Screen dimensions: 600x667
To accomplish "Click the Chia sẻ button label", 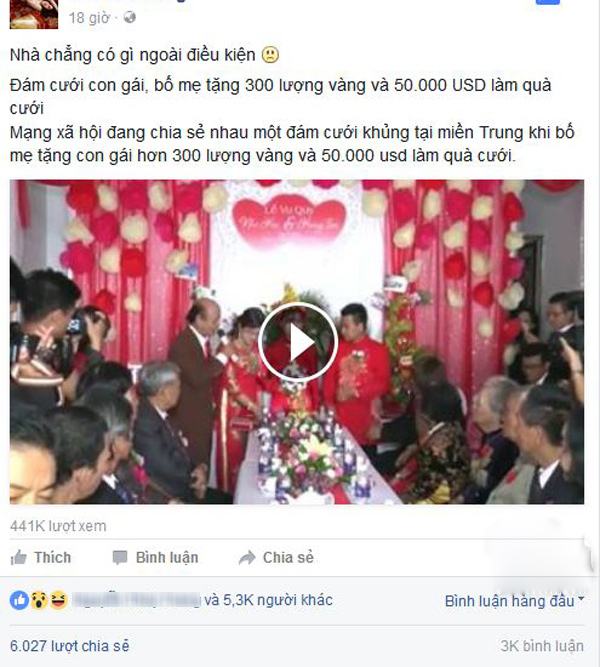I will click(288, 557).
